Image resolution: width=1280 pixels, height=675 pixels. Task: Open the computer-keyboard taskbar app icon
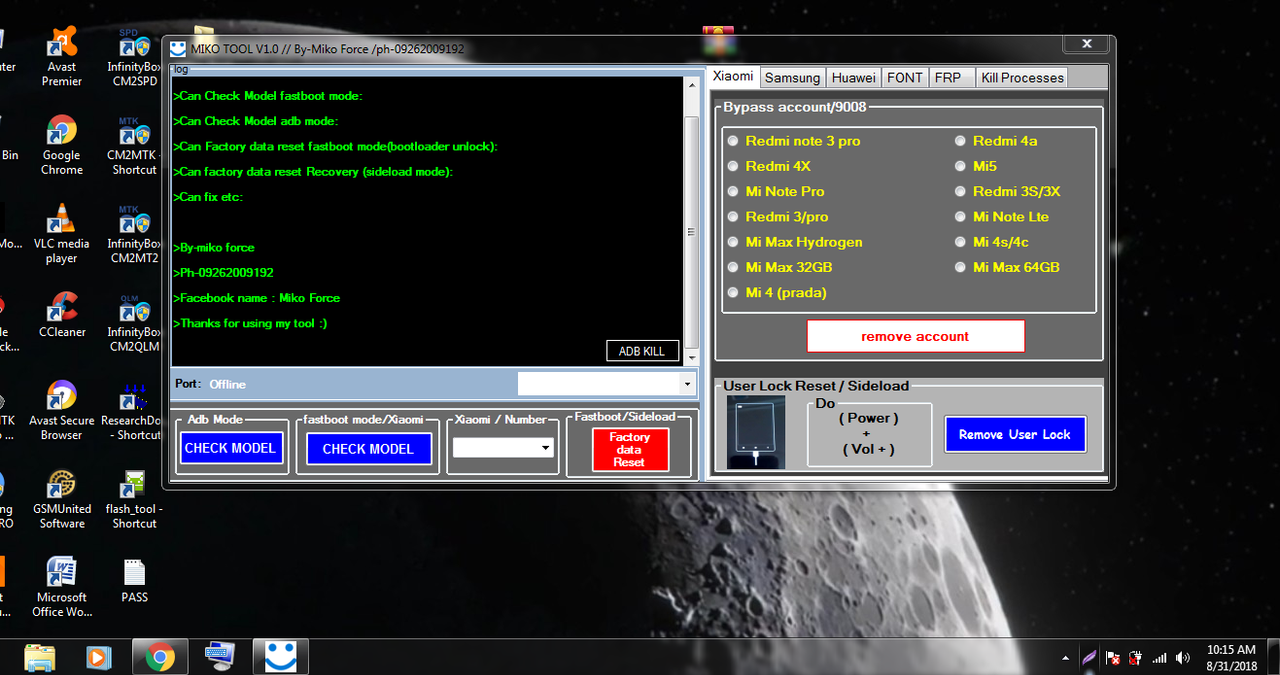[220, 657]
